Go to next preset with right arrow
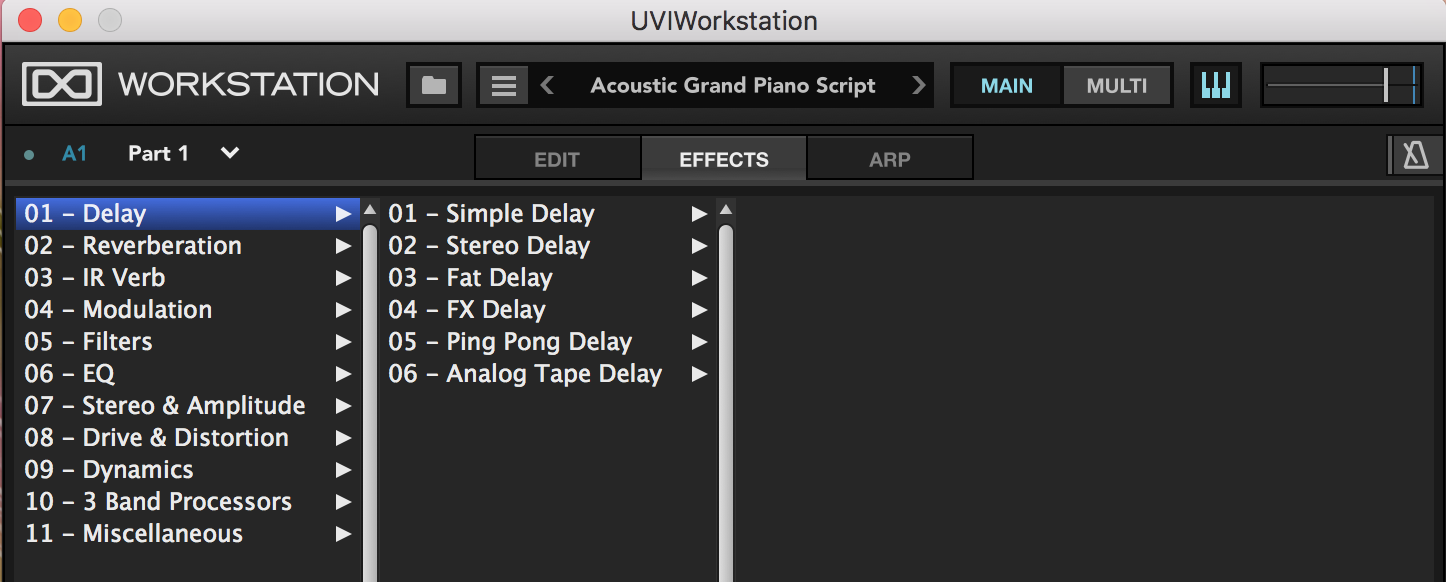Viewport: 1446px width, 582px height. (x=918, y=85)
